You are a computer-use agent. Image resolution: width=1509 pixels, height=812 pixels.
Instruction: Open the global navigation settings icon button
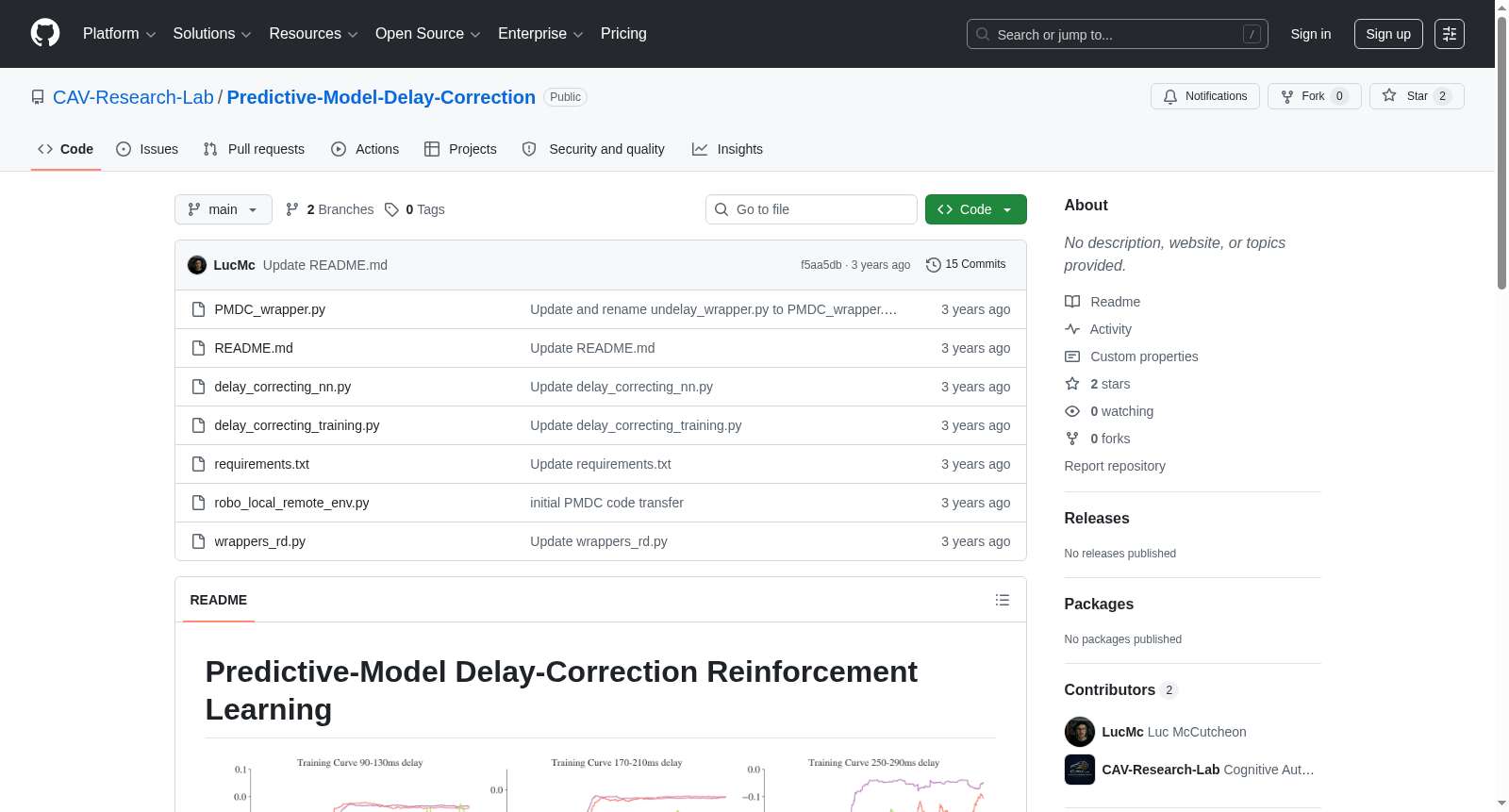1450,34
